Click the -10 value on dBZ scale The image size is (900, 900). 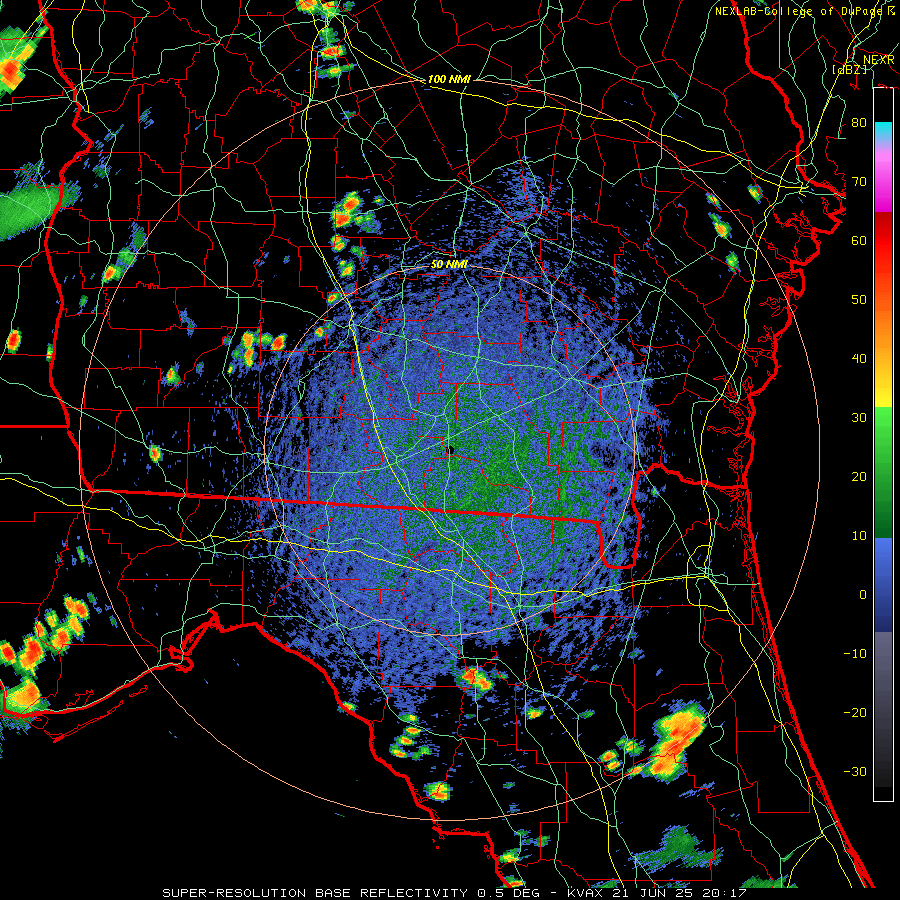pyautogui.click(x=855, y=654)
